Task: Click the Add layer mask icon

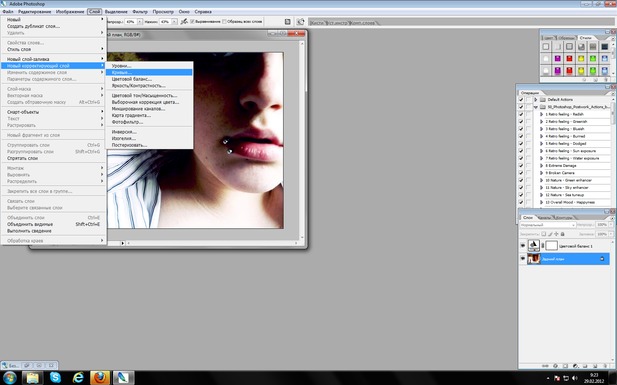Action: point(565,366)
